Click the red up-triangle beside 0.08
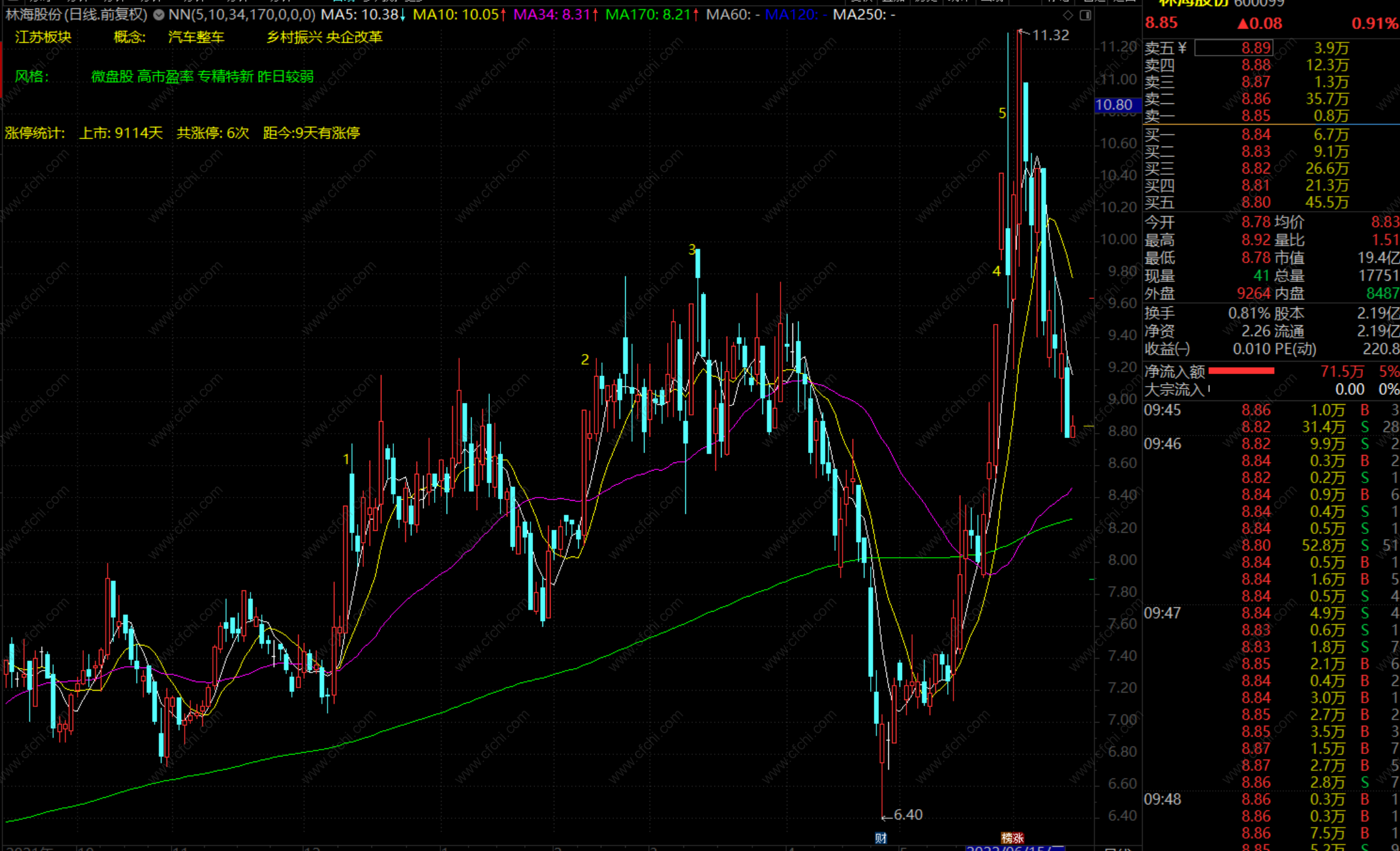This screenshot has height=851, width=1400. pos(1243,24)
